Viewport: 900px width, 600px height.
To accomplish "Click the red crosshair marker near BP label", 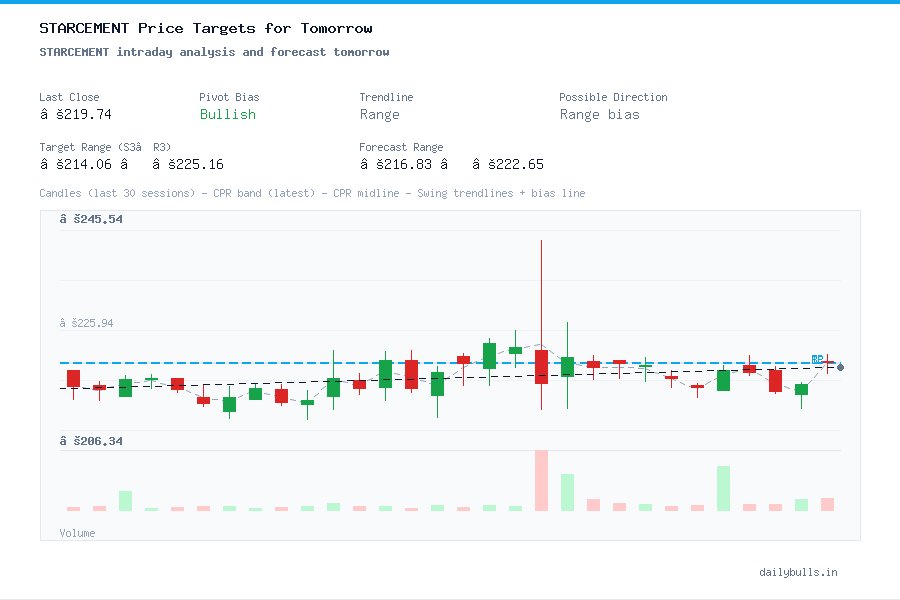I will [x=829, y=364].
